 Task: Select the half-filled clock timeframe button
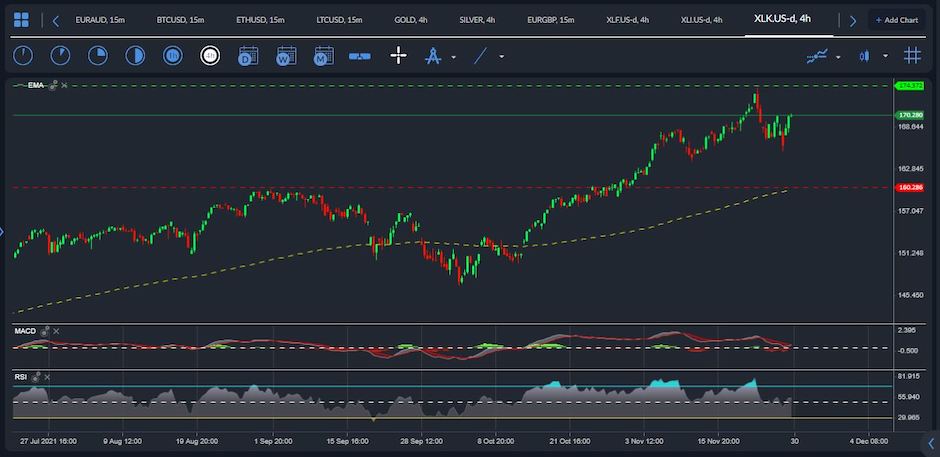(135, 56)
